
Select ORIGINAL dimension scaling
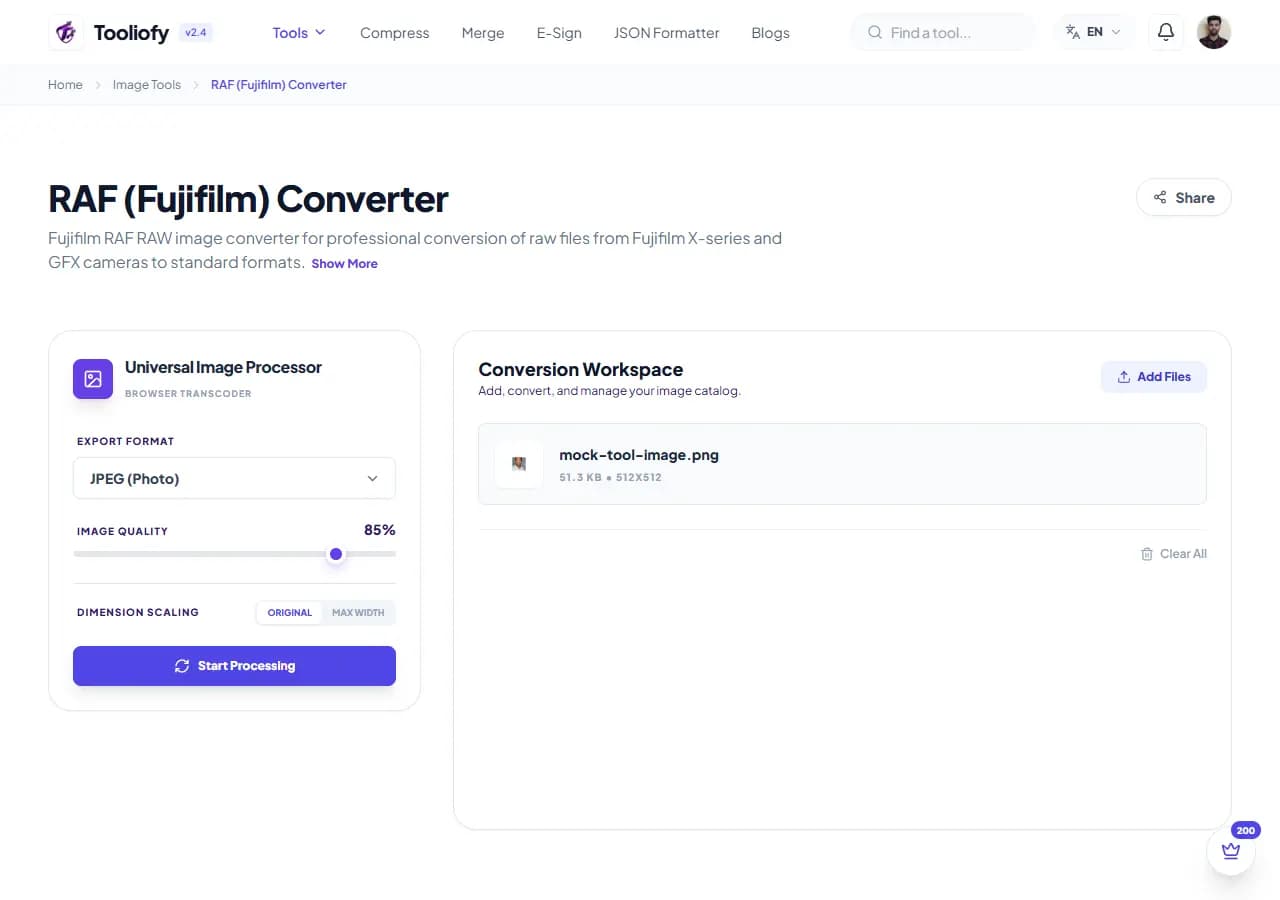coord(290,612)
